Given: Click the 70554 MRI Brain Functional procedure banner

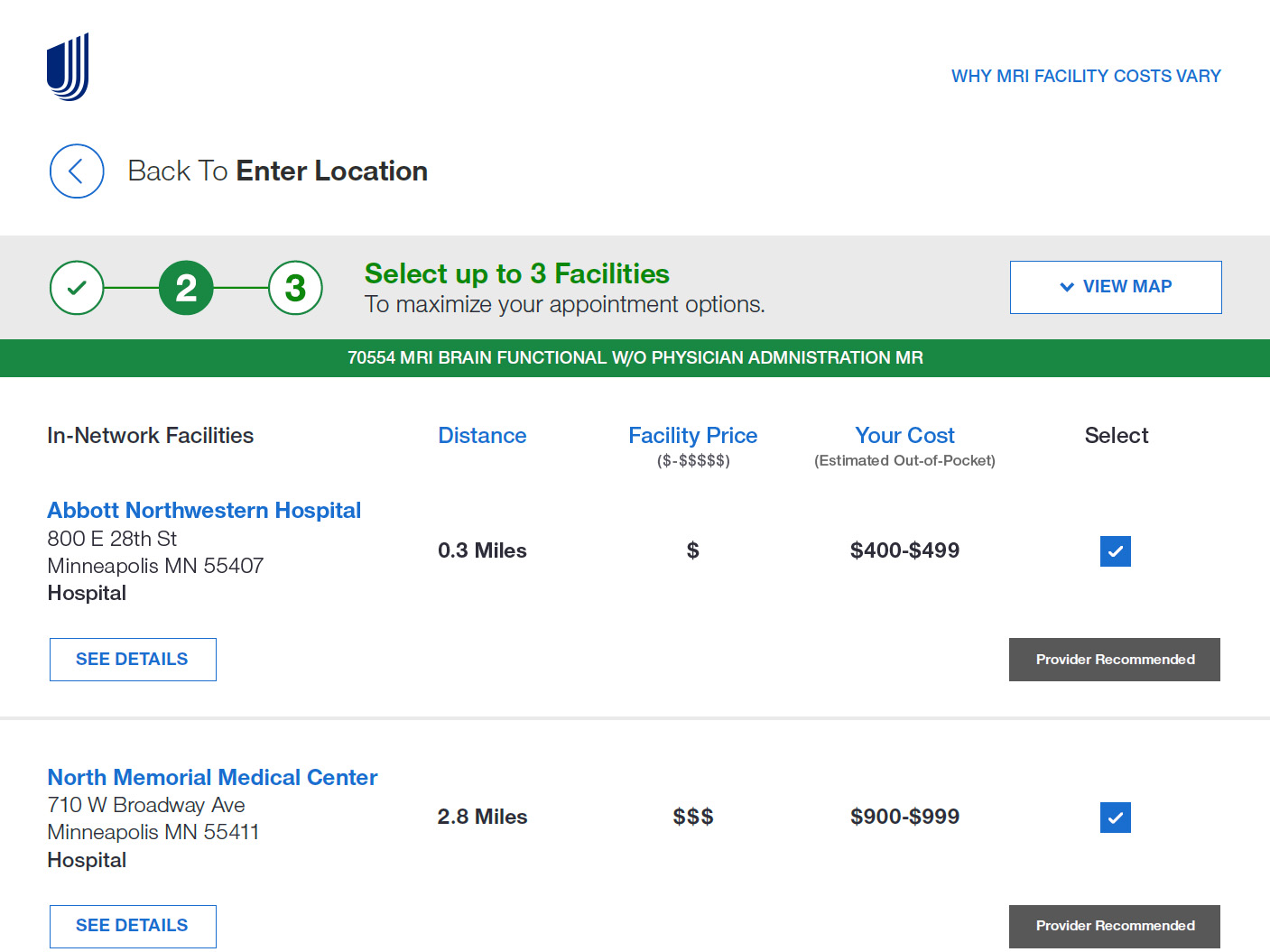Looking at the screenshot, I should (x=635, y=358).
